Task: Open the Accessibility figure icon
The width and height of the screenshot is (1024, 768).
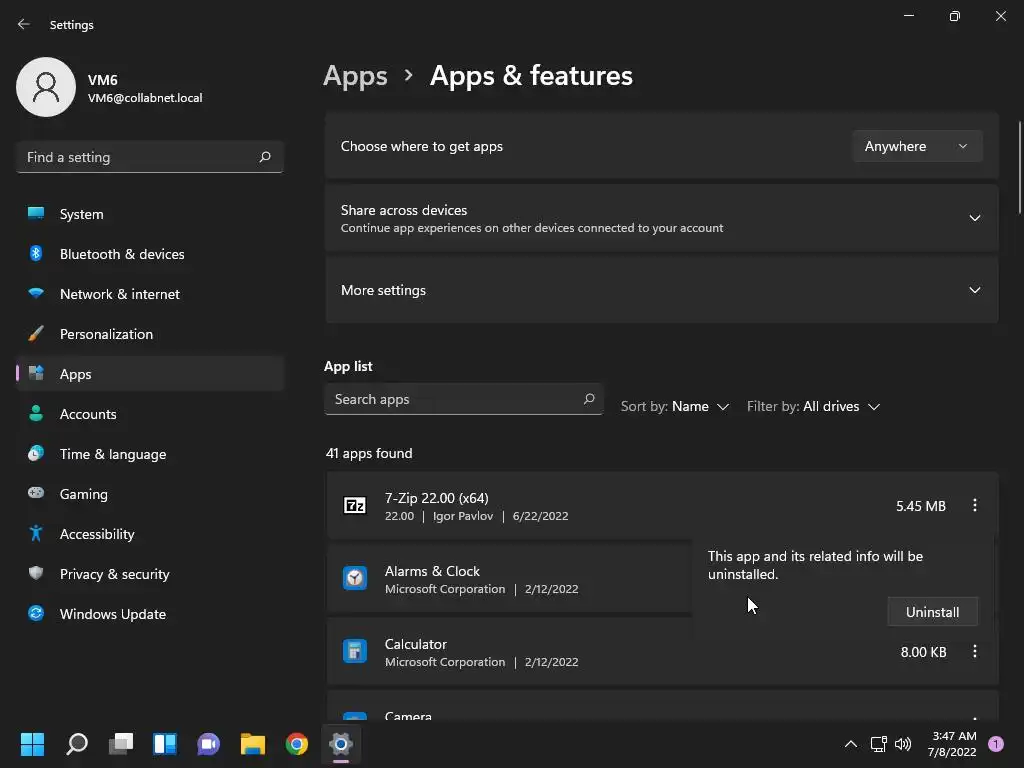Action: [36, 534]
